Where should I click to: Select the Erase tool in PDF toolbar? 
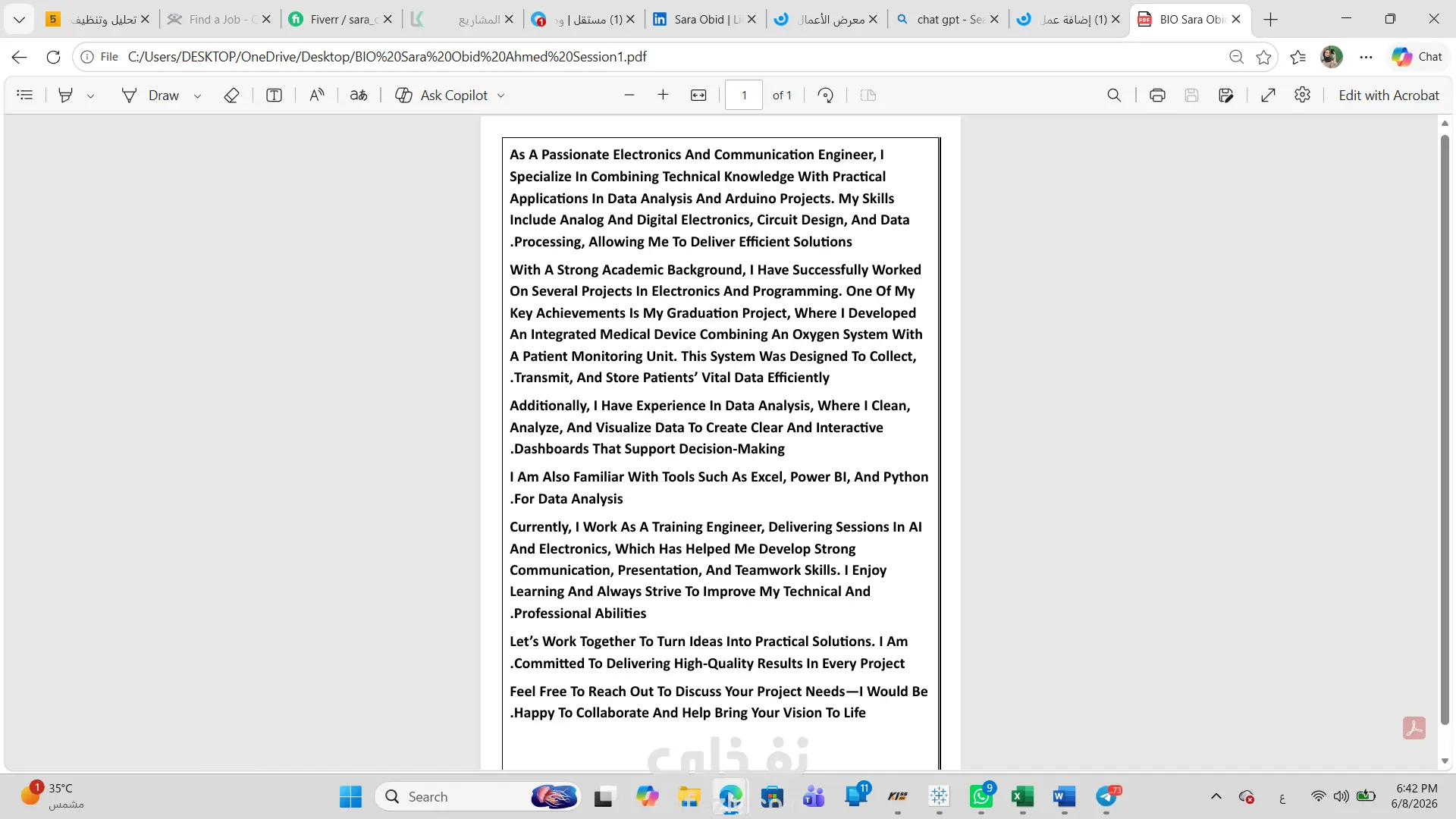(x=232, y=95)
